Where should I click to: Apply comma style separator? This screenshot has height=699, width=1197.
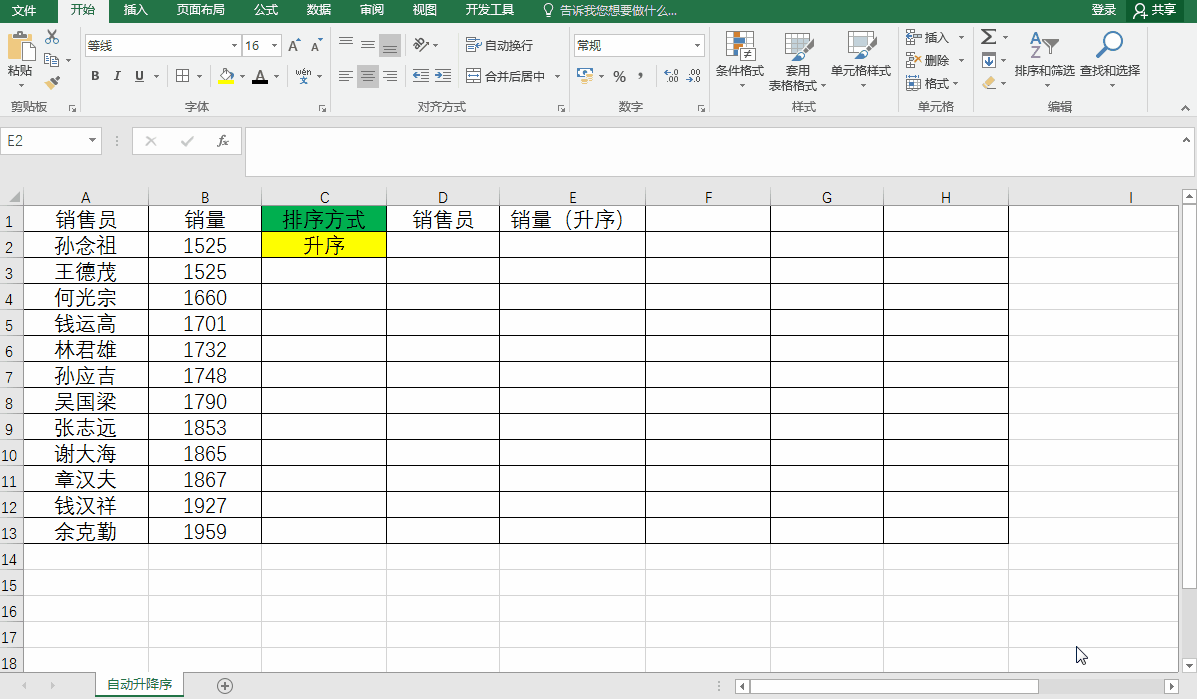click(640, 76)
